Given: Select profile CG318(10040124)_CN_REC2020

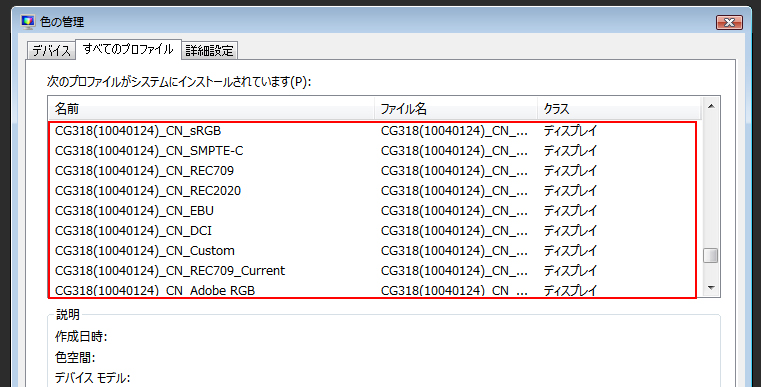Looking at the screenshot, I should point(374,191).
